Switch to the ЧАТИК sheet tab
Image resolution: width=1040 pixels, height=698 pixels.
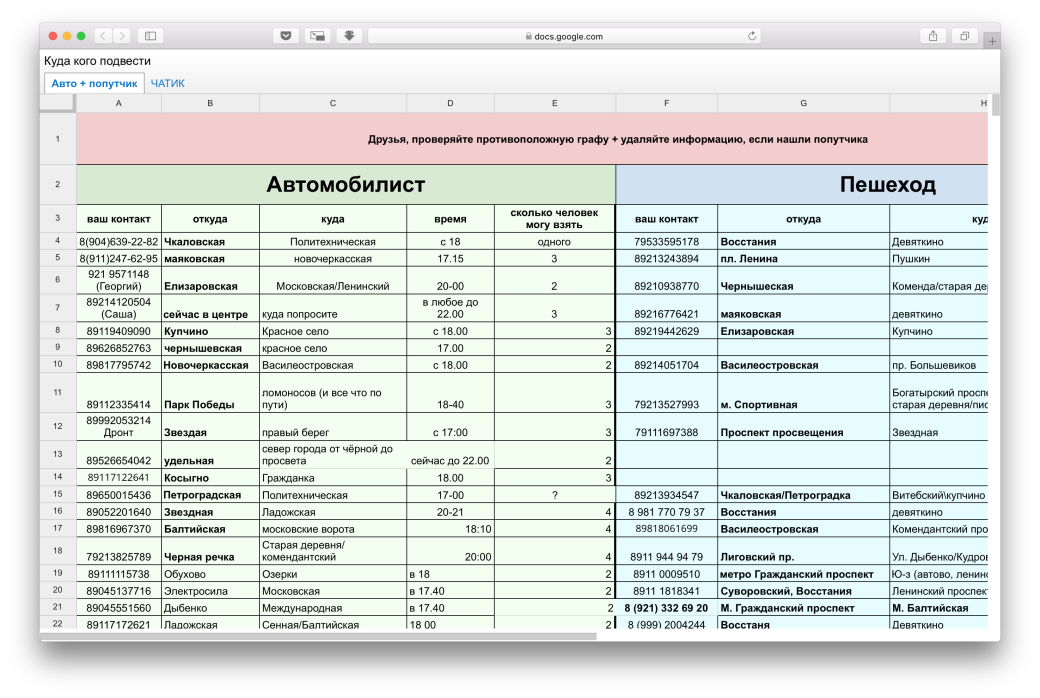[x=167, y=84]
